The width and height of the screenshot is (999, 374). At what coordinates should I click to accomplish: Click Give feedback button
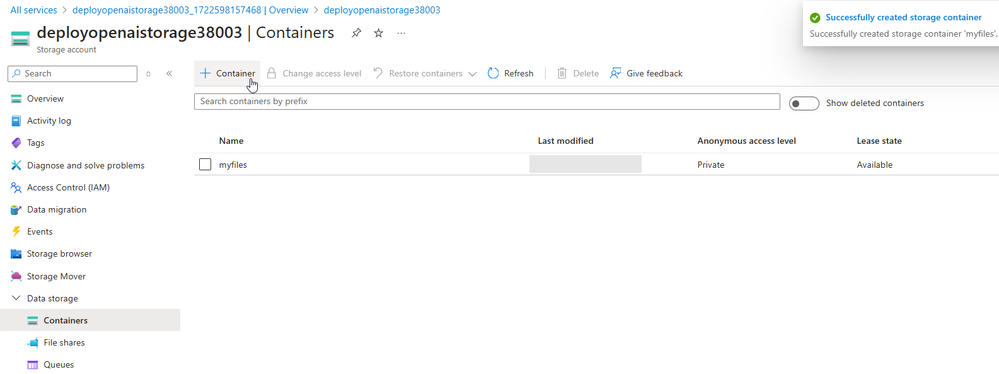click(x=646, y=73)
